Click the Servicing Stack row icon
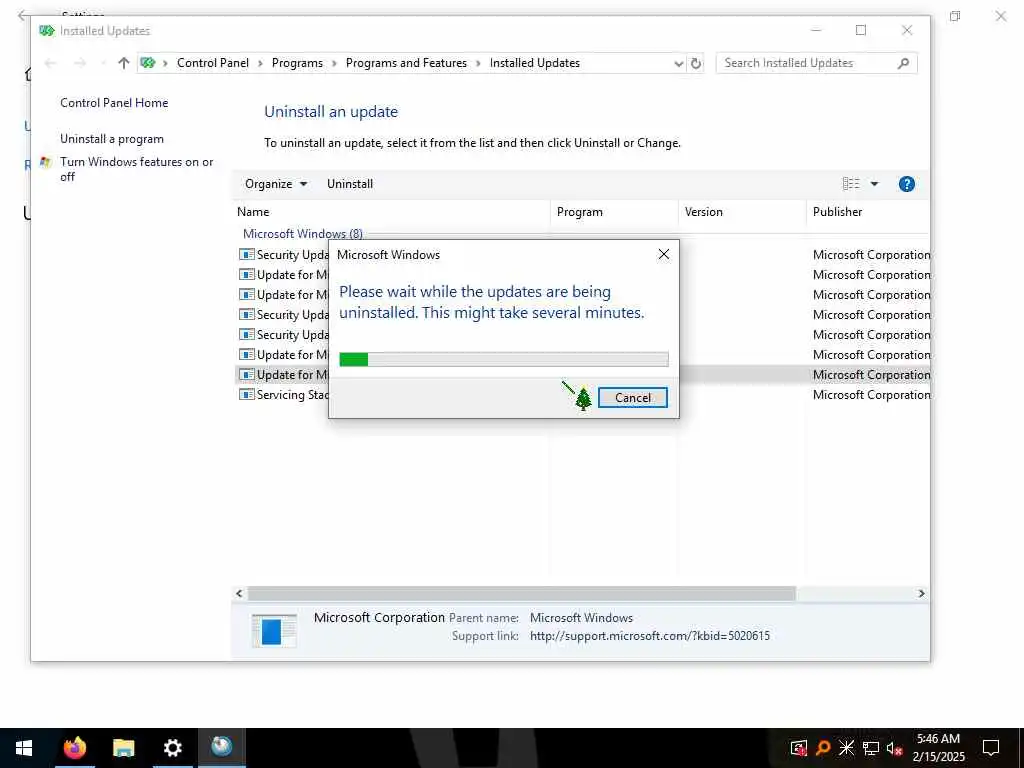The height and width of the screenshot is (768, 1024). pos(246,394)
